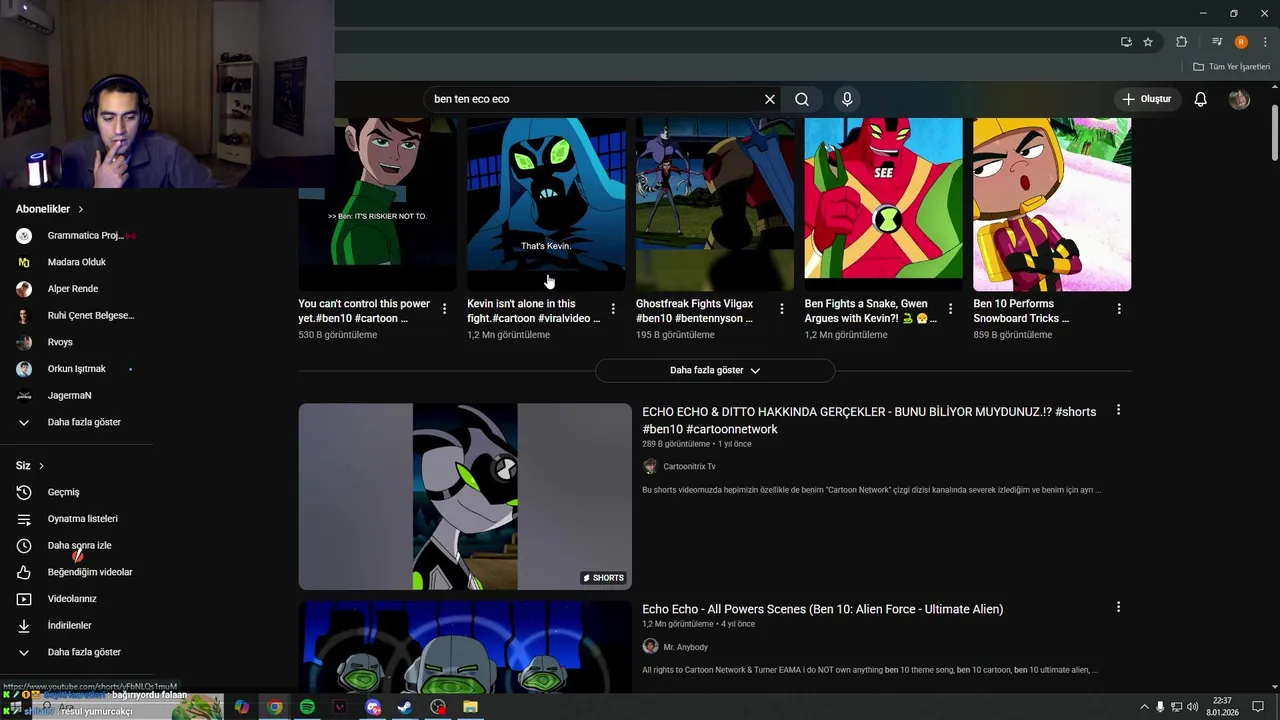Click the install app icon in address bar
The image size is (1280, 720).
pyautogui.click(x=1126, y=42)
